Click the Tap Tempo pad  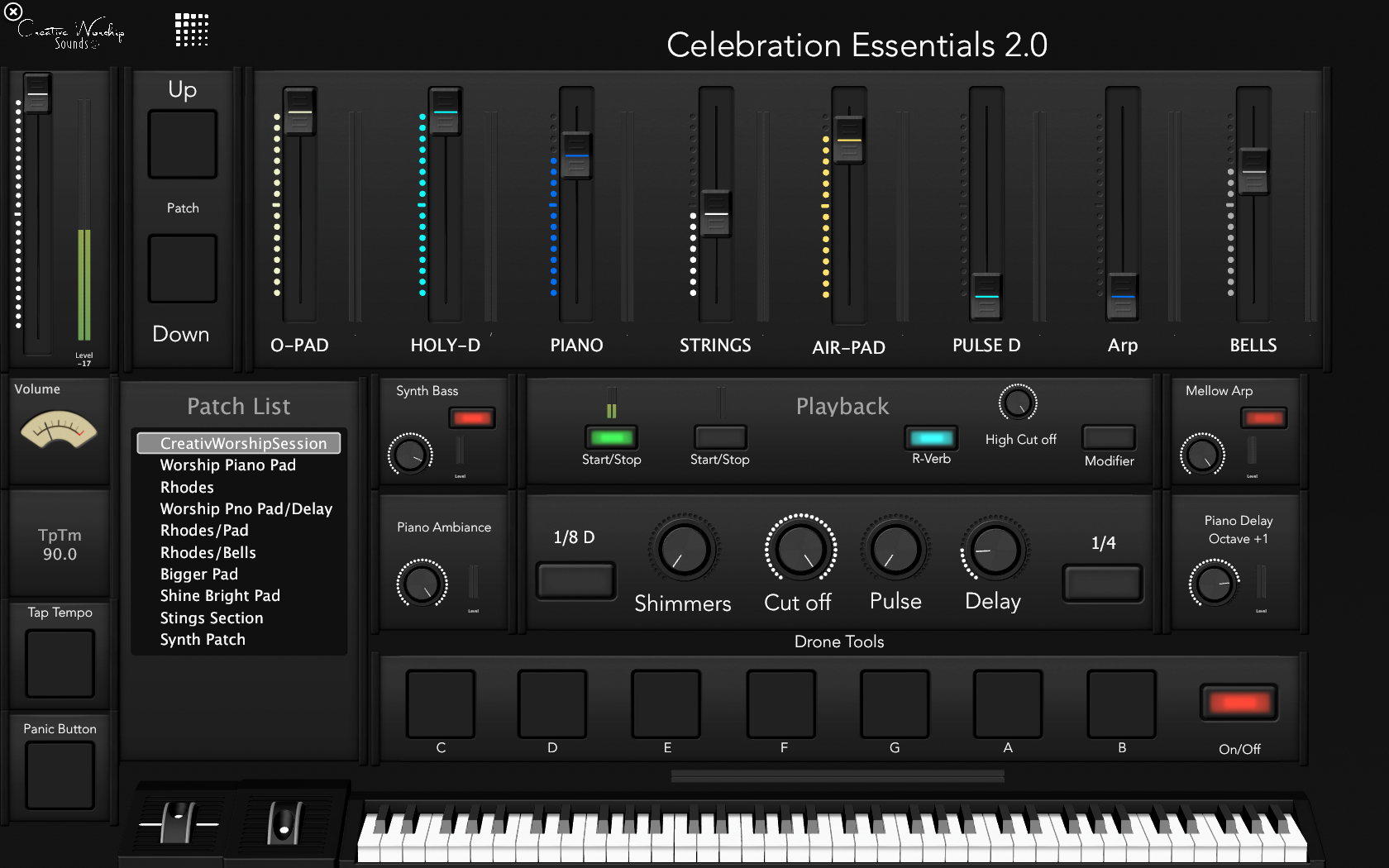point(60,664)
